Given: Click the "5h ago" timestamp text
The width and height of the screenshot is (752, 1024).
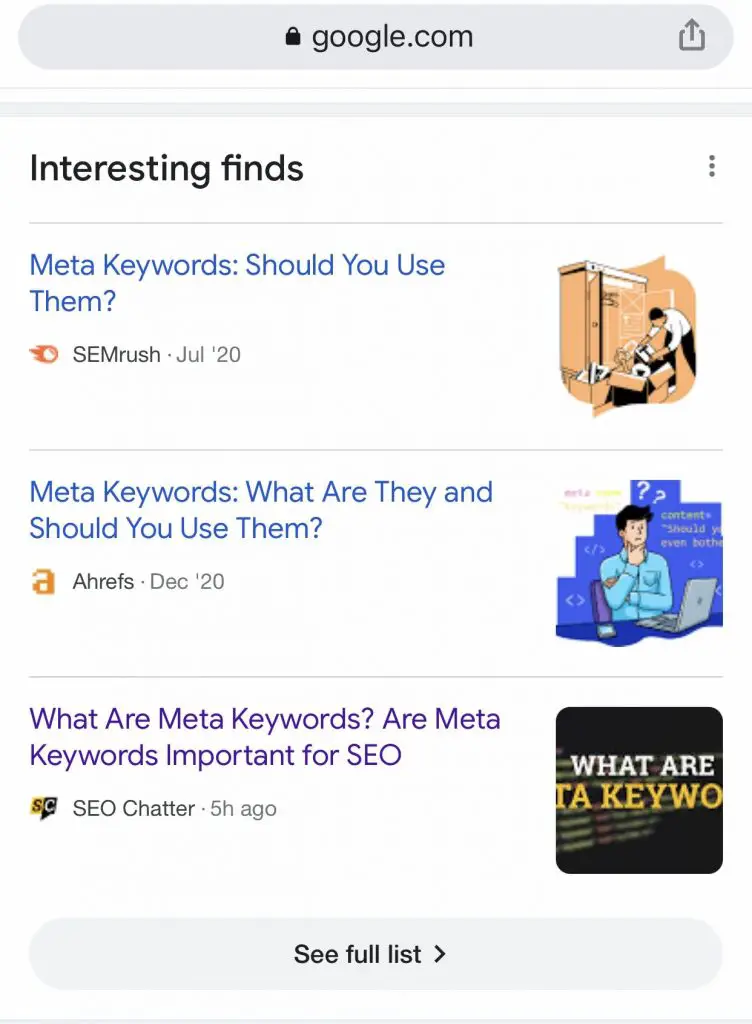Looking at the screenshot, I should 243,808.
